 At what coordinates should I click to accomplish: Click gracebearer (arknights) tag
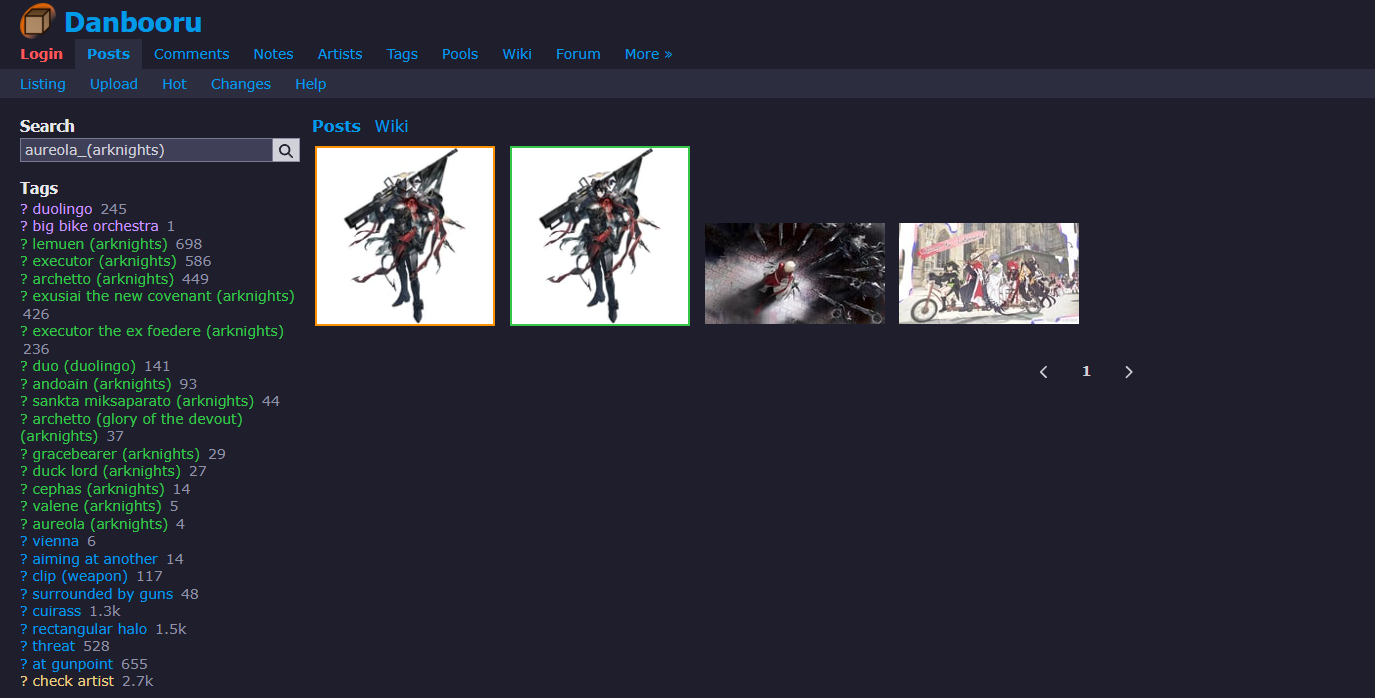click(116, 454)
